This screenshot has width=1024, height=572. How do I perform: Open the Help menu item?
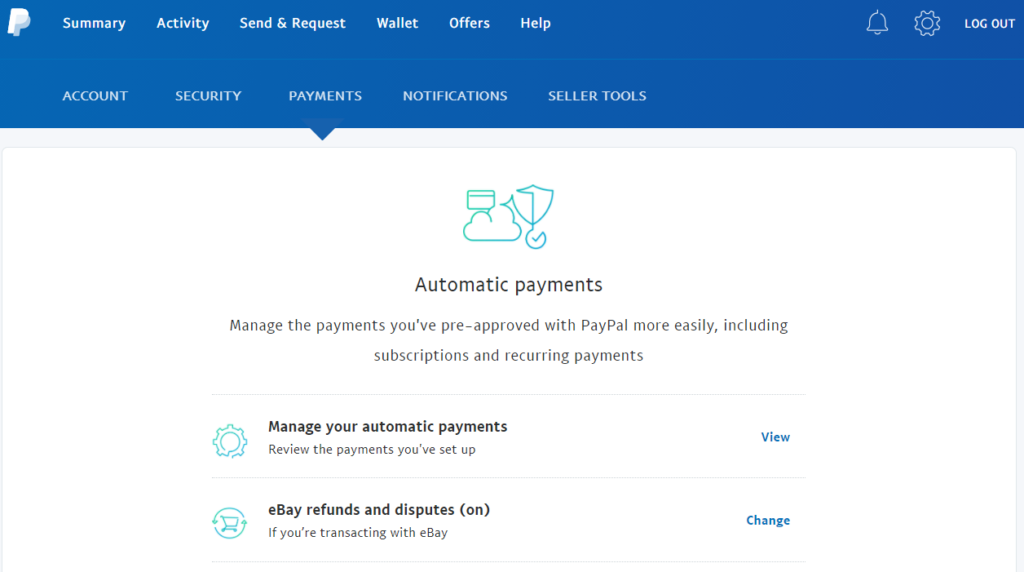[x=536, y=23]
